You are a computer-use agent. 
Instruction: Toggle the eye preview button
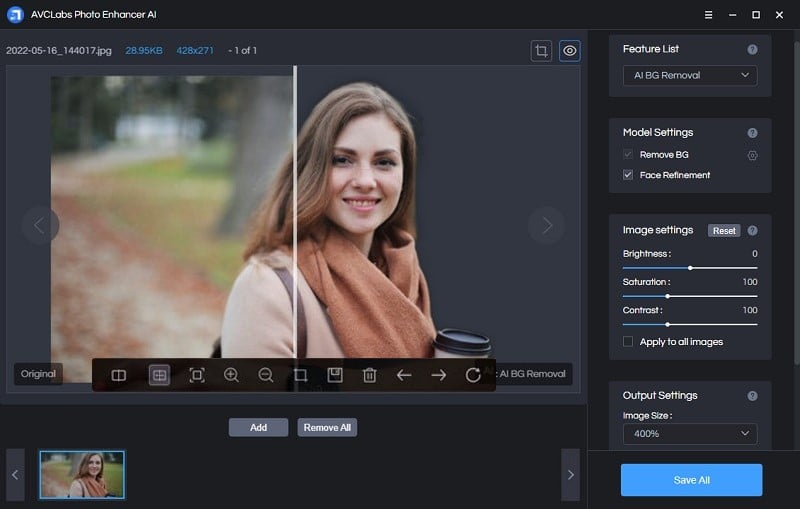[x=569, y=50]
